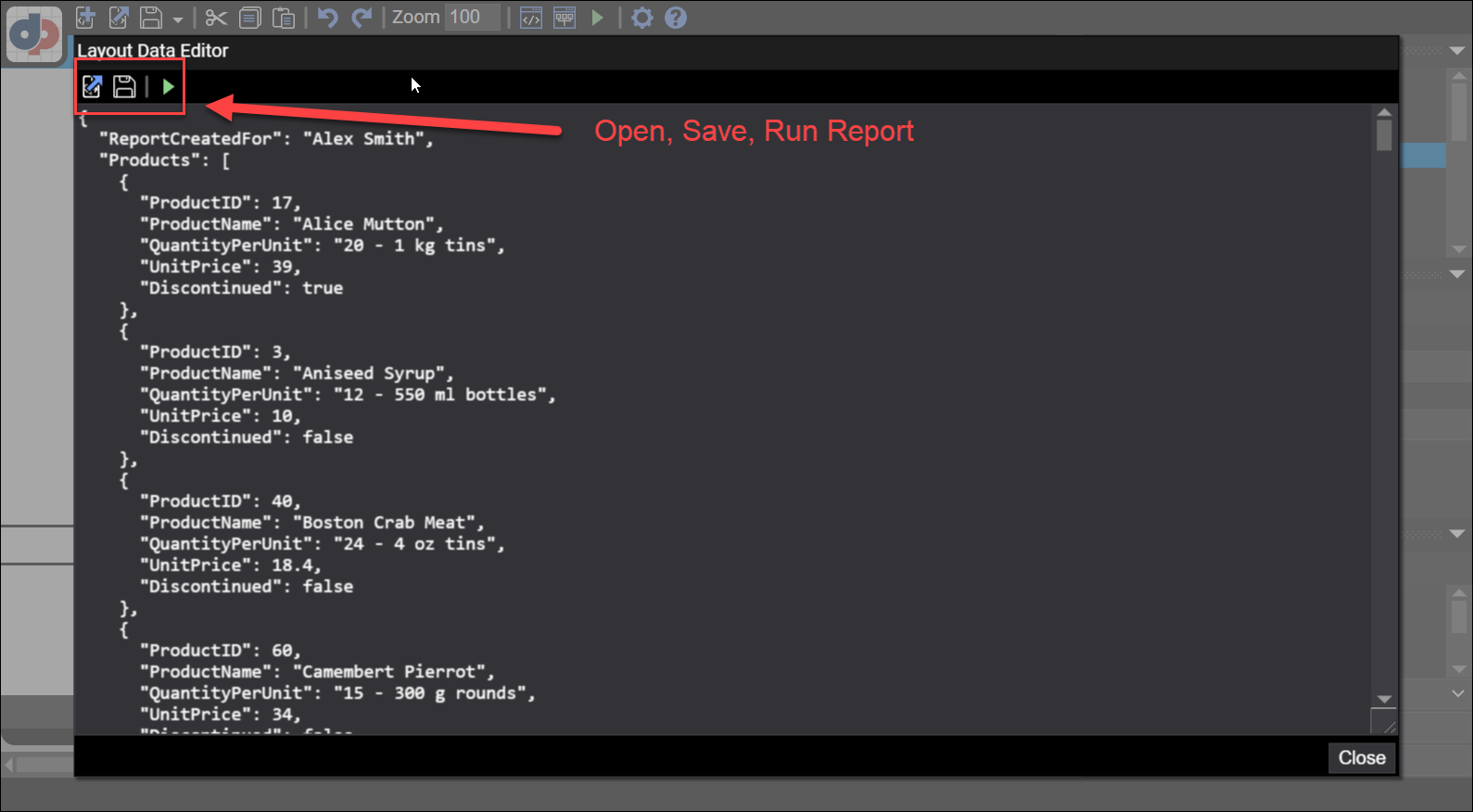Click the resize grip at the editor's corner
This screenshot has height=812, width=1473.
pyautogui.click(x=1385, y=724)
